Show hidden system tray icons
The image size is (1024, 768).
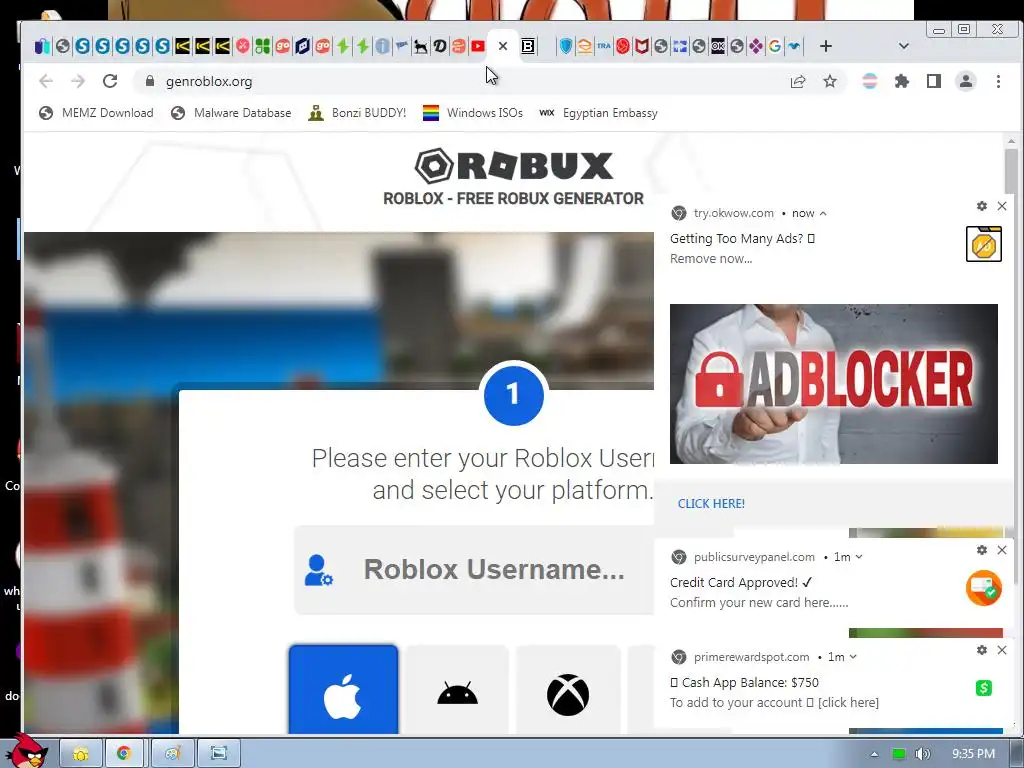pyautogui.click(x=874, y=754)
